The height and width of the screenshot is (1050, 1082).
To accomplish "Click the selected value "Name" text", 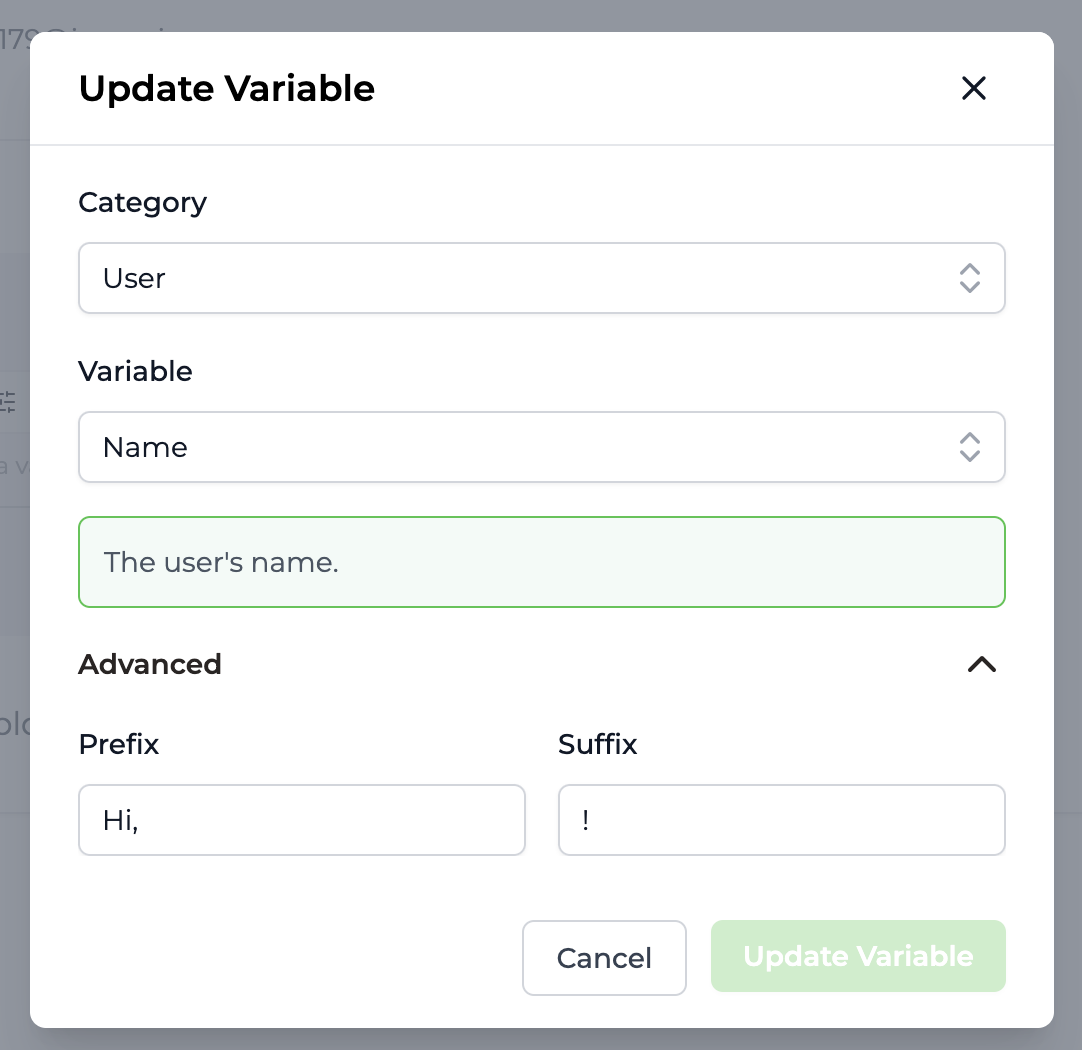I will (x=145, y=448).
